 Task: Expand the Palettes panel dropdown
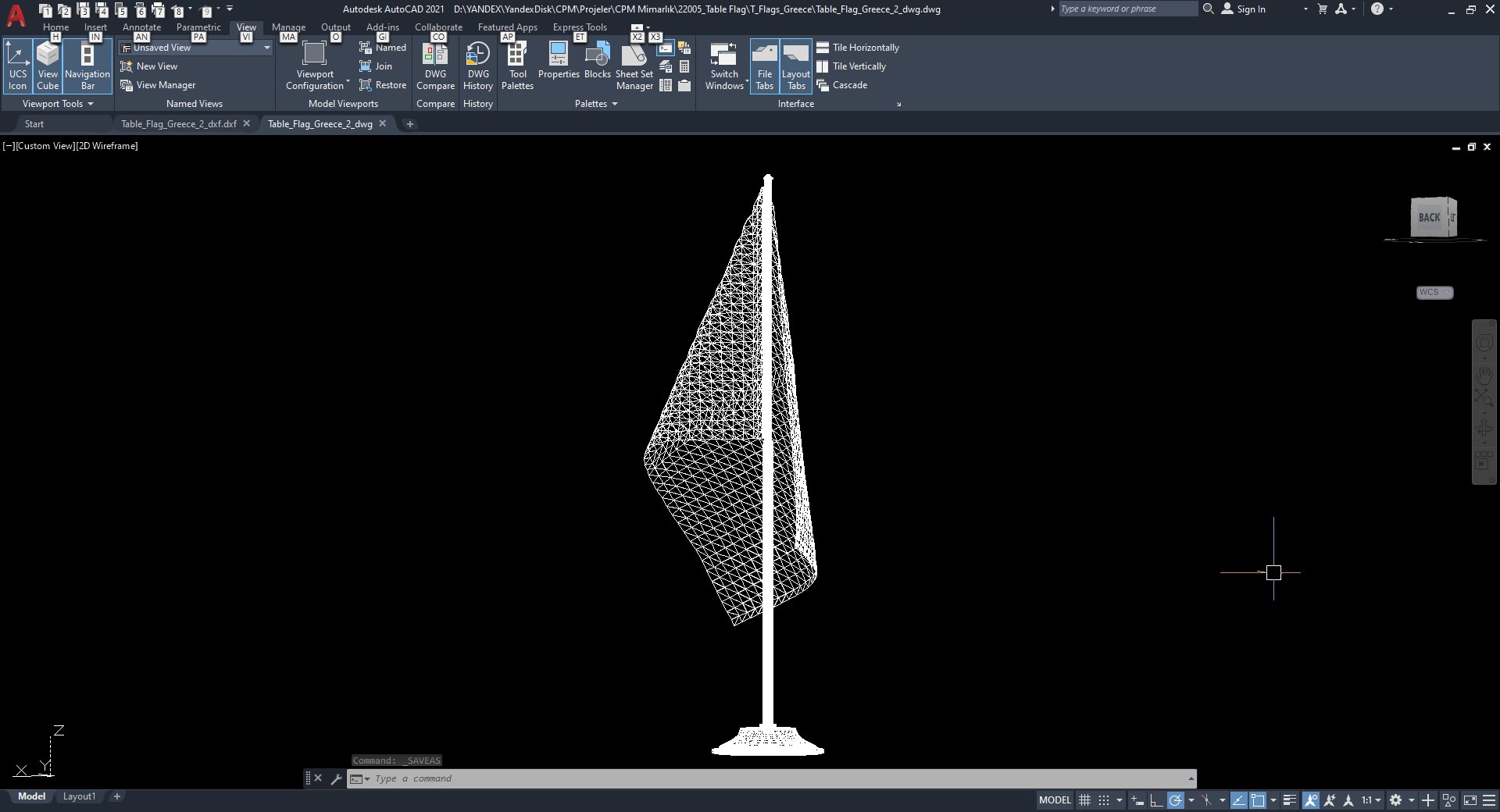[596, 104]
